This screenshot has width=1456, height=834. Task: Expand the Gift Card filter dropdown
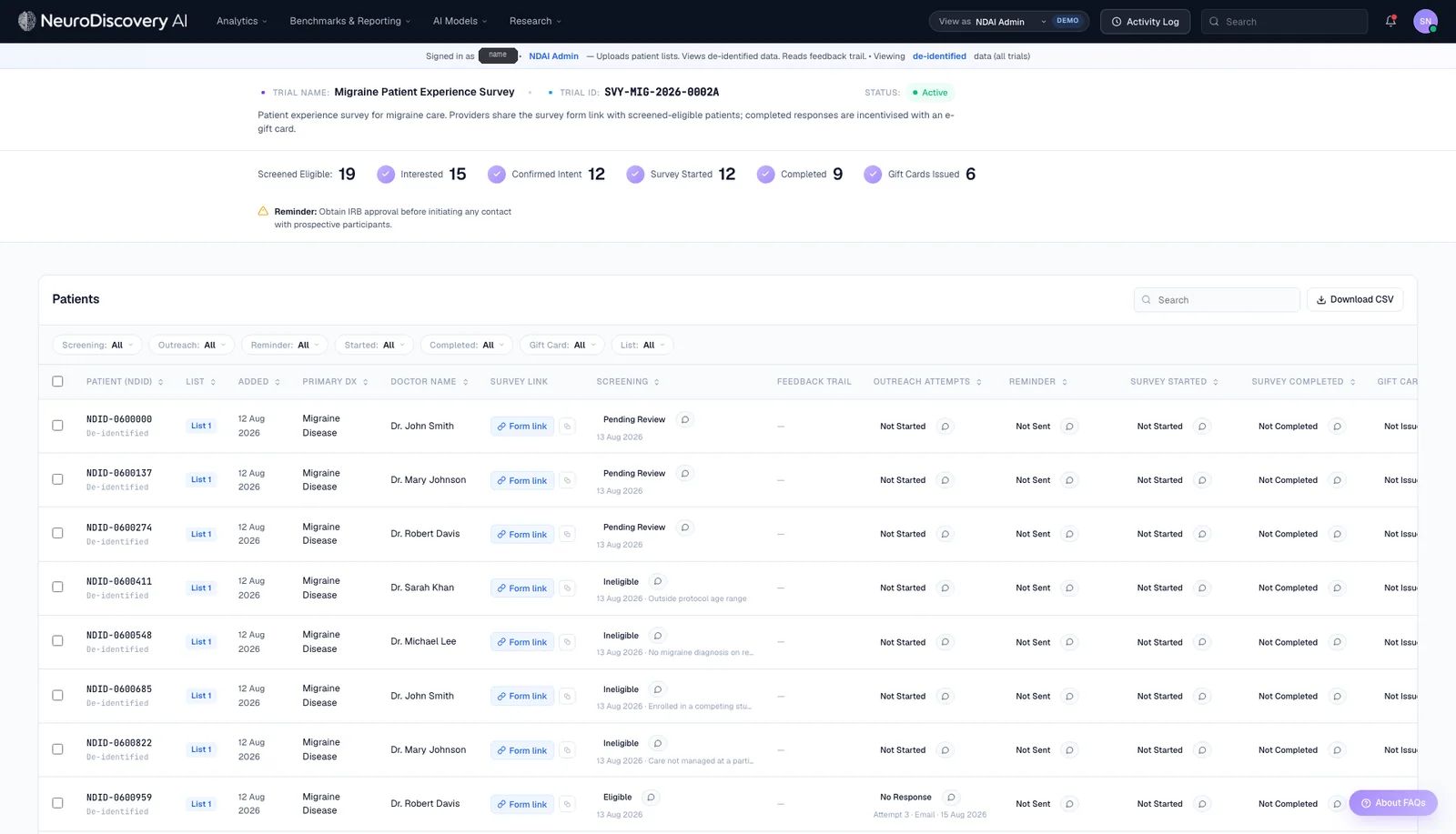tap(561, 345)
